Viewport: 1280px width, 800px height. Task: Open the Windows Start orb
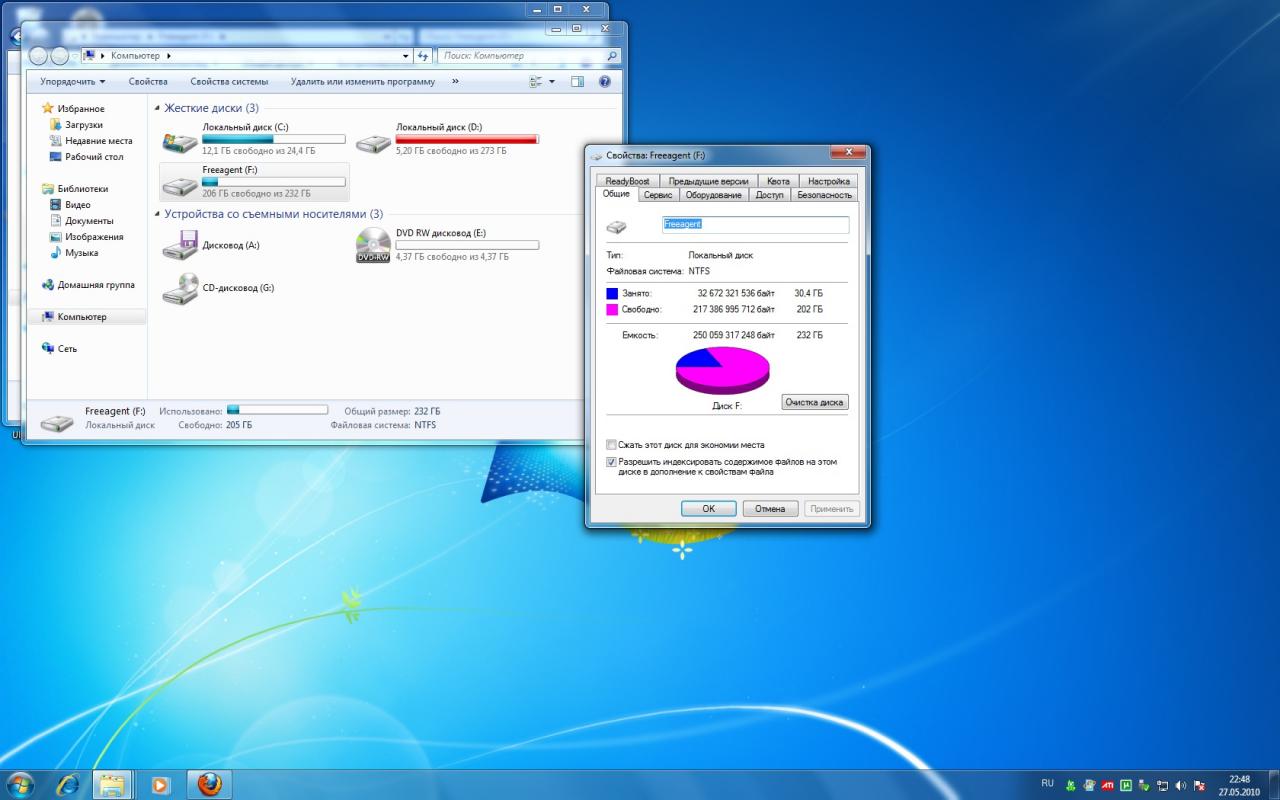[x=19, y=784]
